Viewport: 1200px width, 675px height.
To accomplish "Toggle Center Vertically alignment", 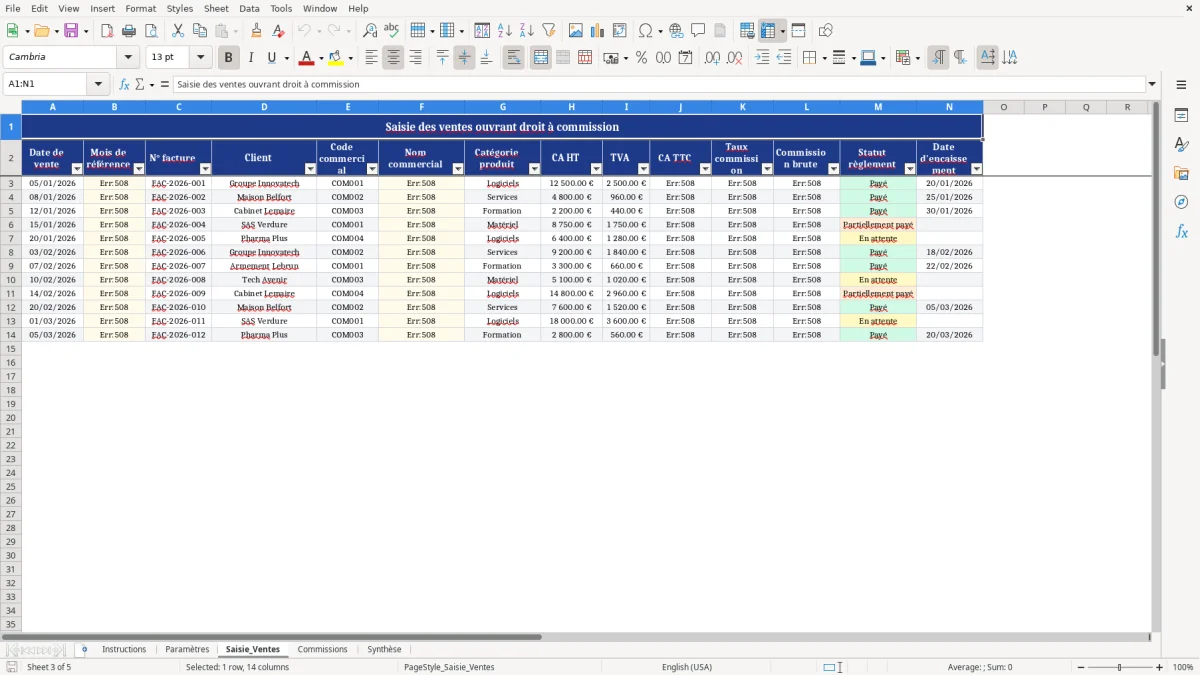I will click(464, 58).
